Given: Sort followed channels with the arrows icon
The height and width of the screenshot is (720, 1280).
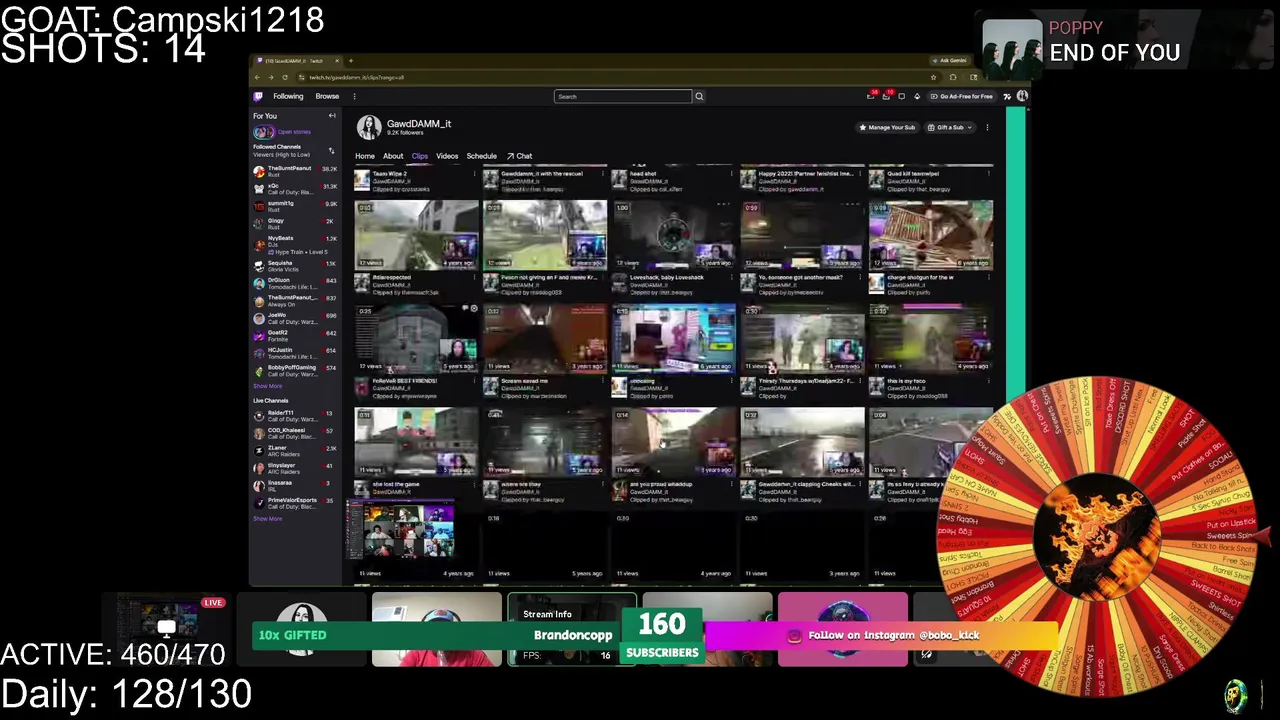Looking at the screenshot, I should click(332, 151).
